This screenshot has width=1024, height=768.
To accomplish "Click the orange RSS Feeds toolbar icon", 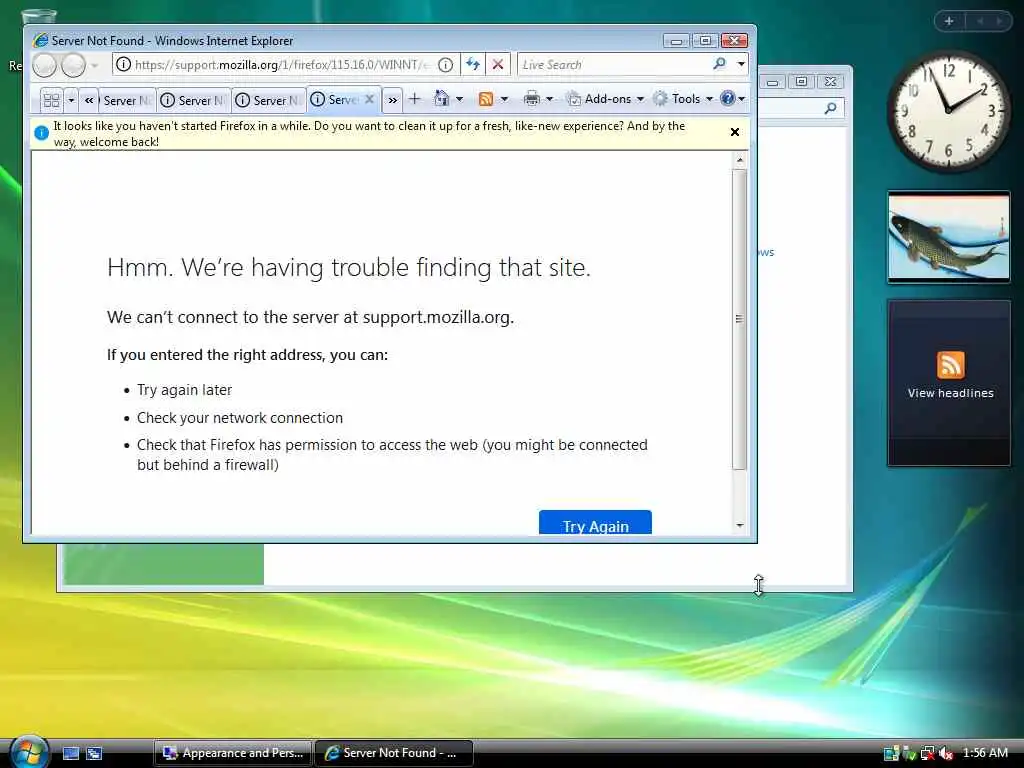I will 486,99.
